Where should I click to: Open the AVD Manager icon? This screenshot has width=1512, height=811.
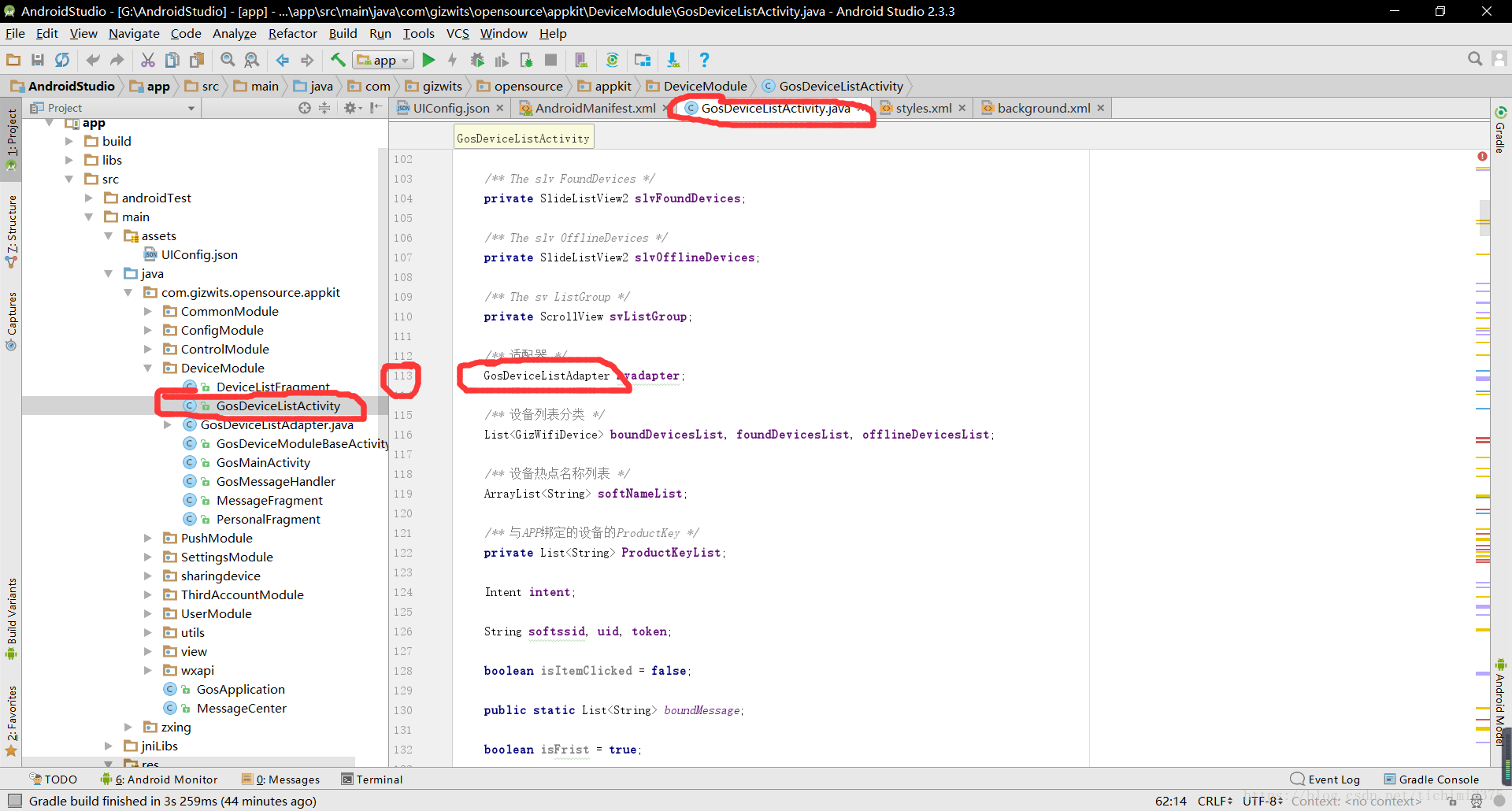click(x=581, y=60)
